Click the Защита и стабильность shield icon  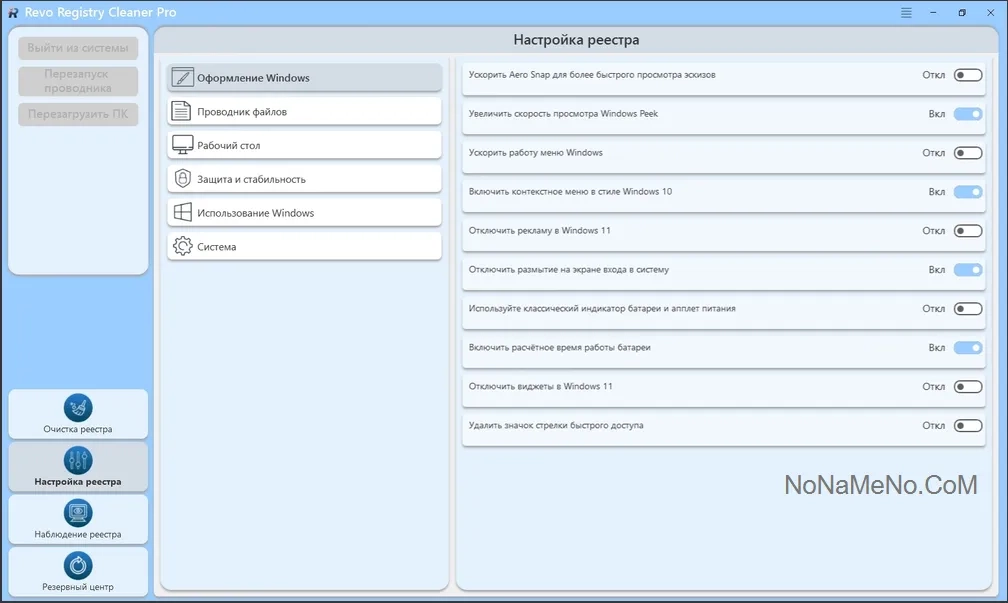[x=182, y=179]
